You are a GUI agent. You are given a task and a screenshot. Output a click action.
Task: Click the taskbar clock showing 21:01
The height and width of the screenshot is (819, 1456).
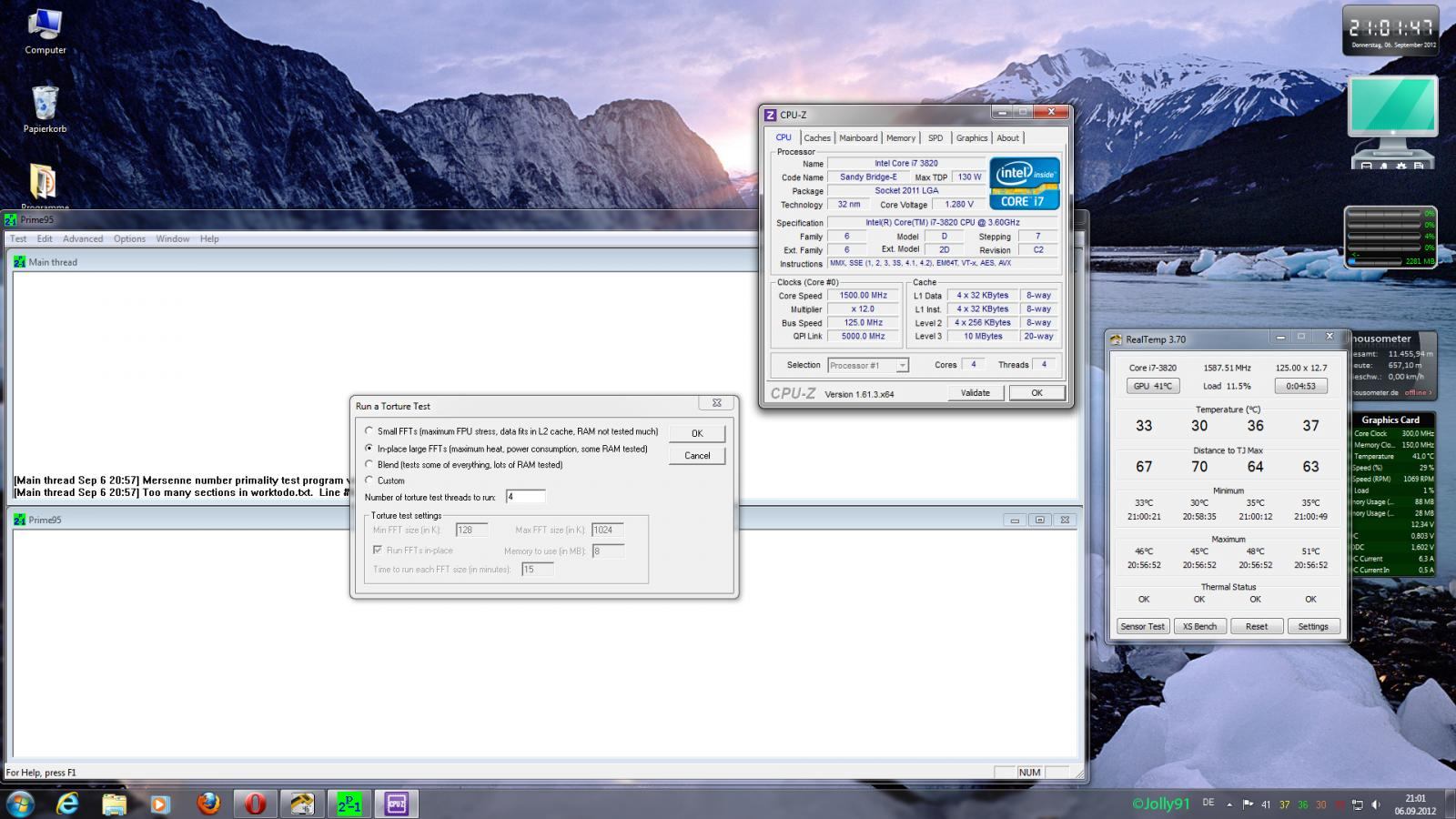(1415, 804)
